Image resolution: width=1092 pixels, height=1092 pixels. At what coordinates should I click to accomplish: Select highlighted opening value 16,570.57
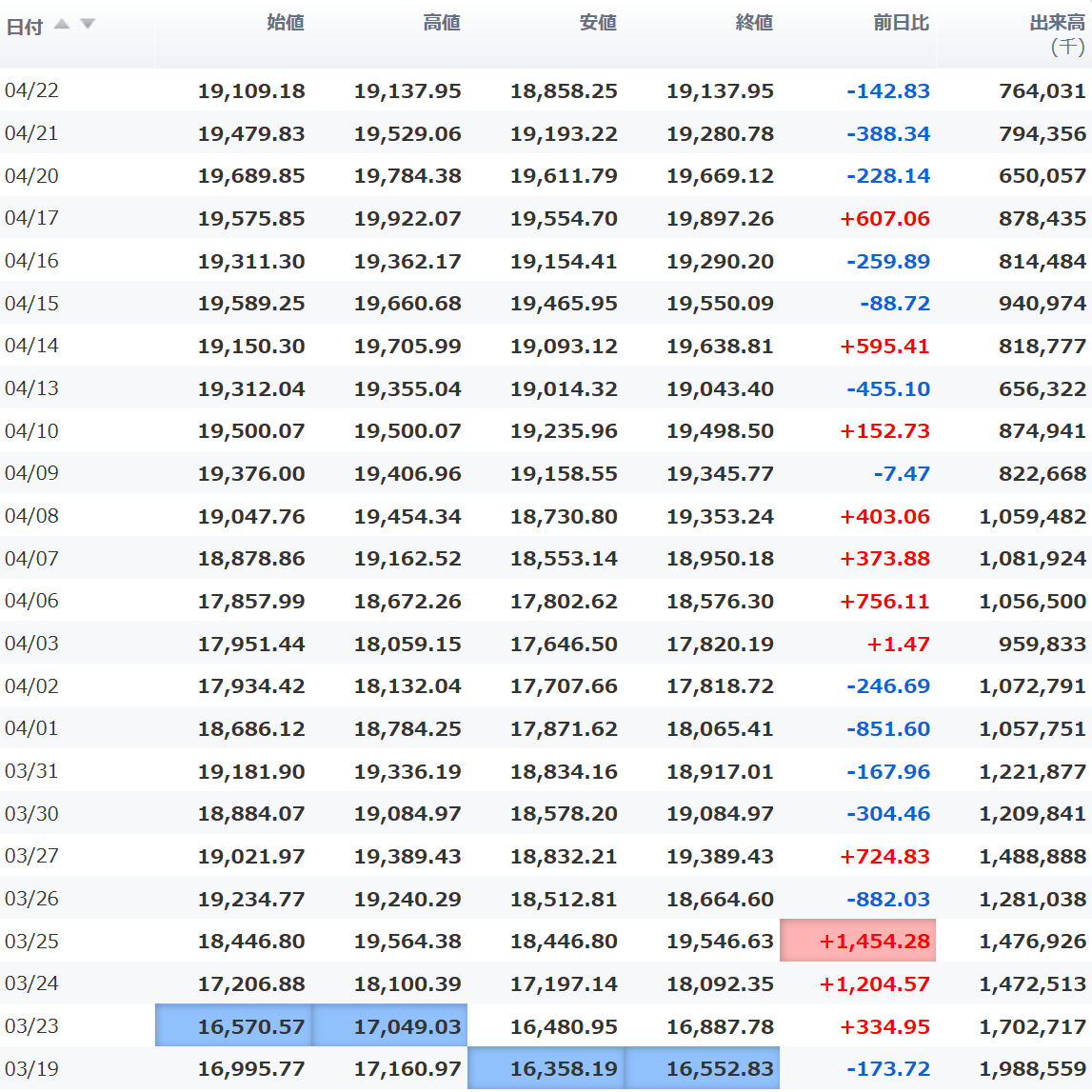click(233, 1025)
